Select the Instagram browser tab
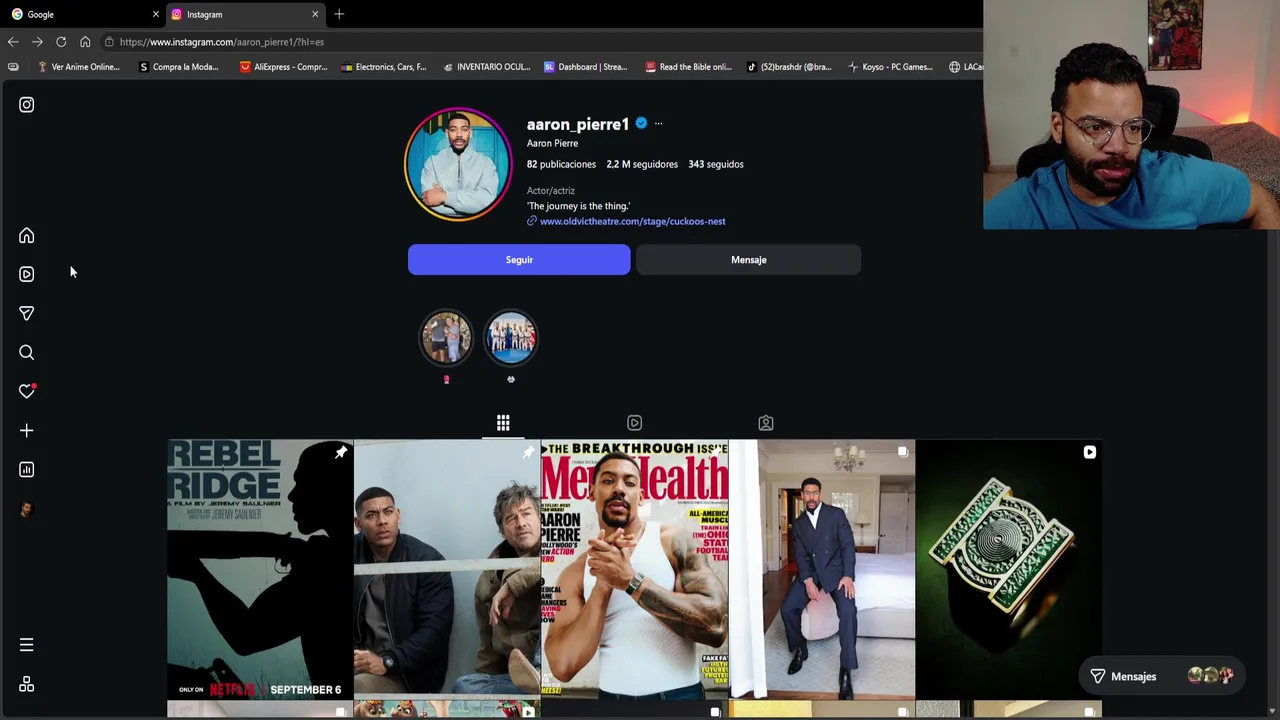 245,14
